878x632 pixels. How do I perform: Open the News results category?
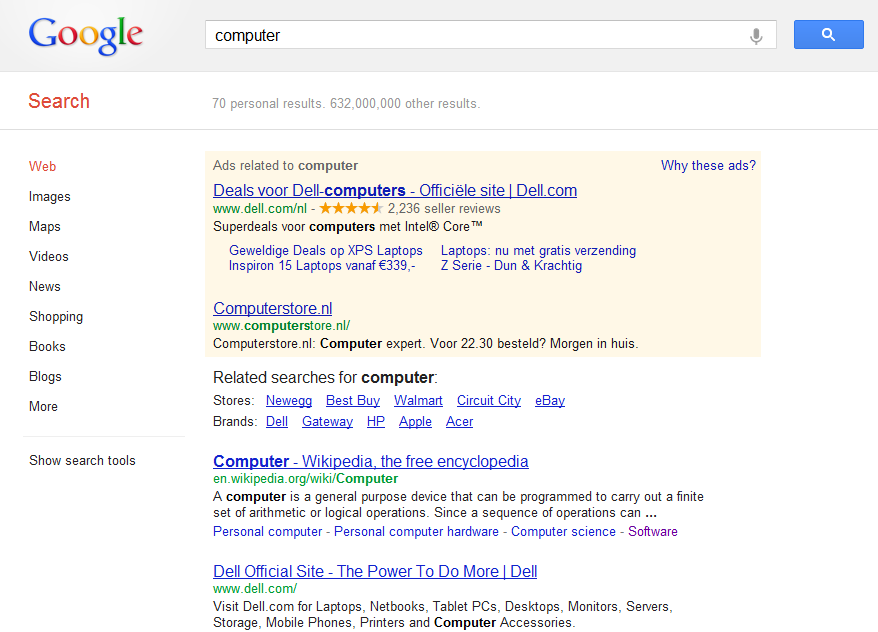coord(45,287)
